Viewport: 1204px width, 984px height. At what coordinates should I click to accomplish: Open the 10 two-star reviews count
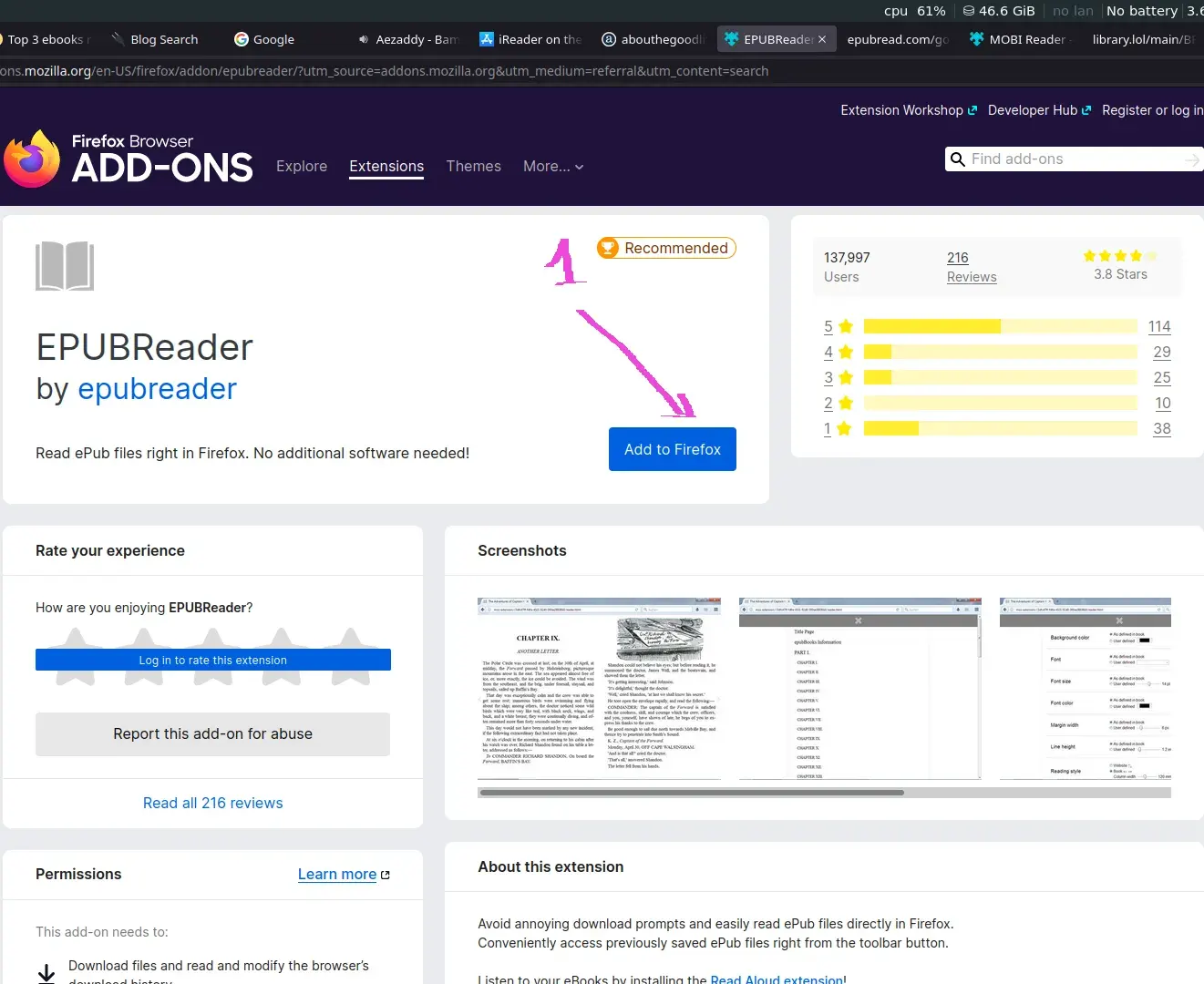tap(1163, 403)
